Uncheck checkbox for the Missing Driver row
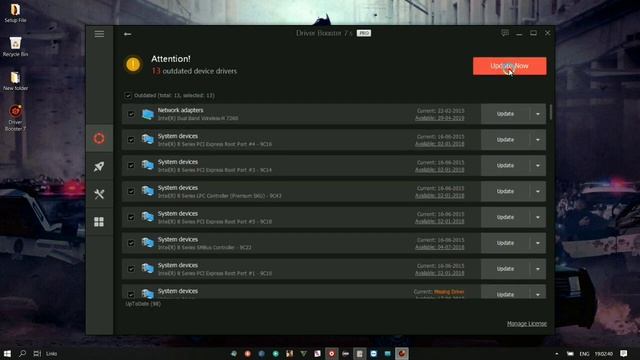 click(131, 294)
